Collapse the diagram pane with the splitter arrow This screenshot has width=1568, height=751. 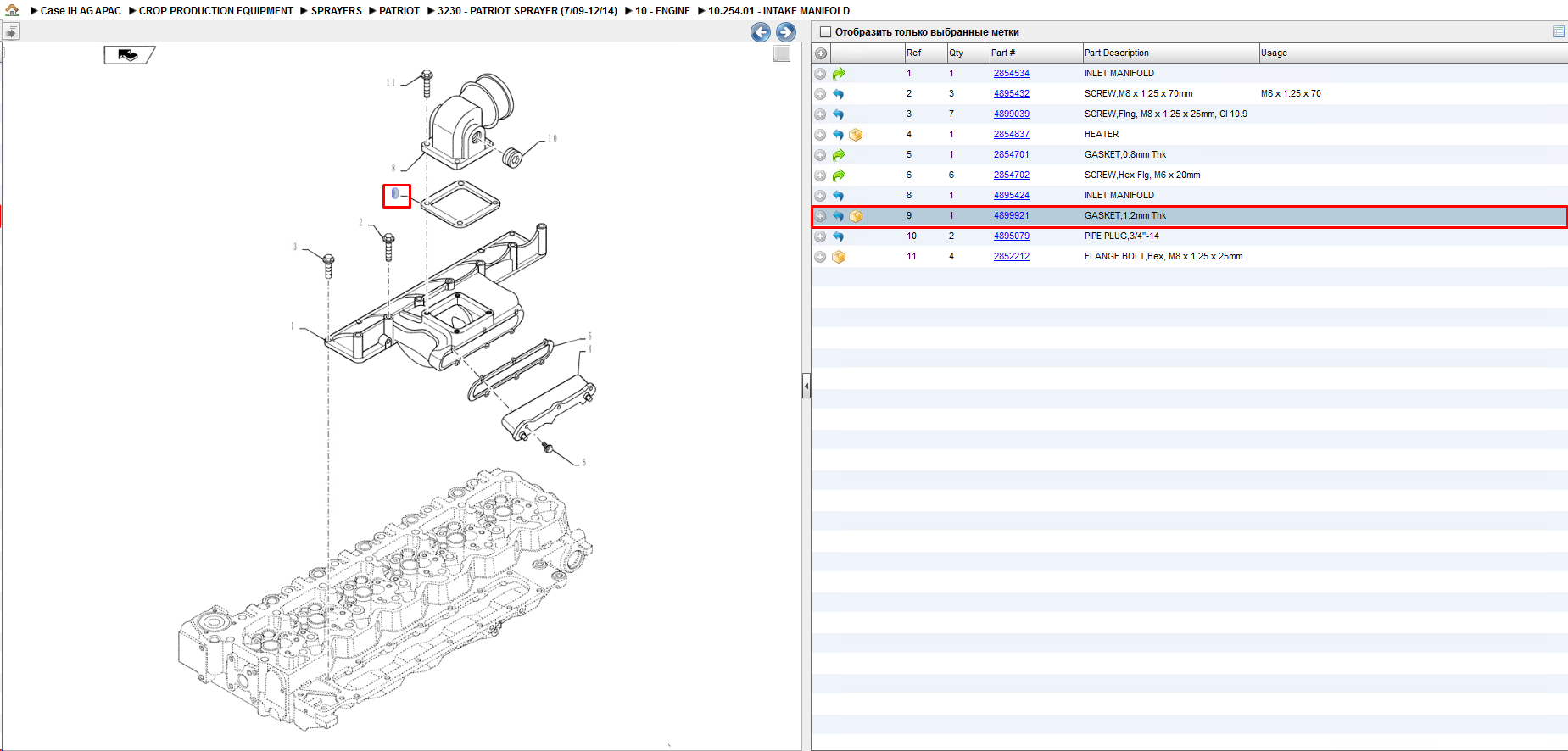pos(806,387)
